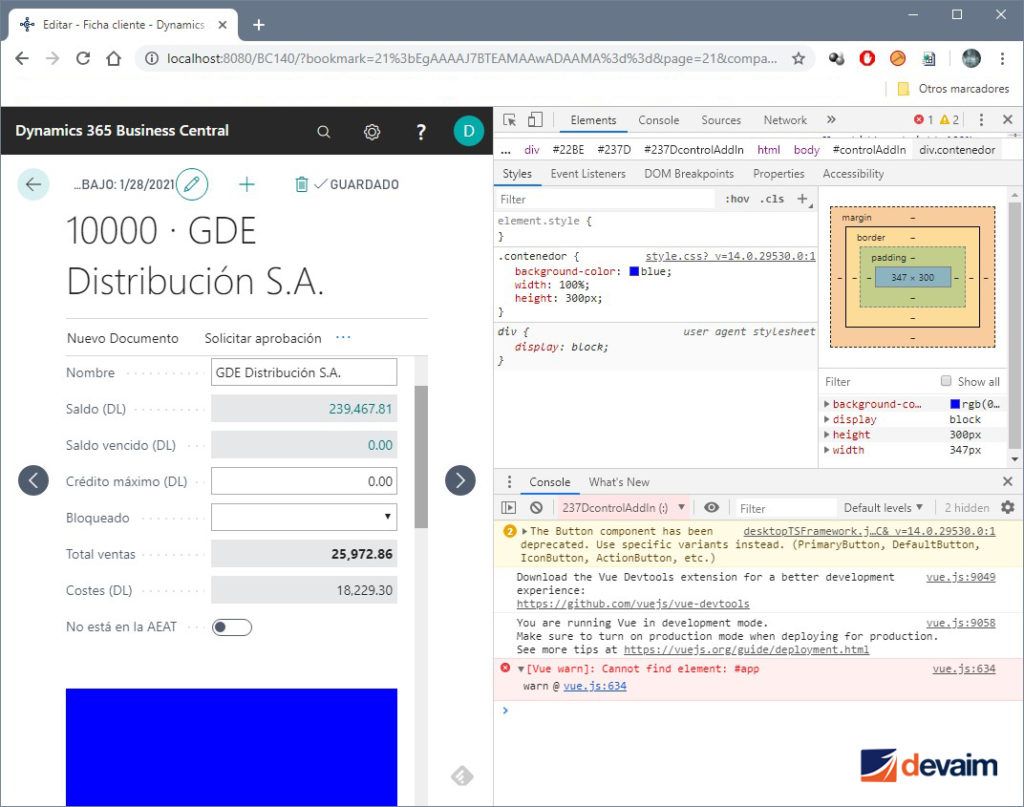Open the Bloqueado dropdown
The width and height of the screenshot is (1024, 807).
click(304, 517)
